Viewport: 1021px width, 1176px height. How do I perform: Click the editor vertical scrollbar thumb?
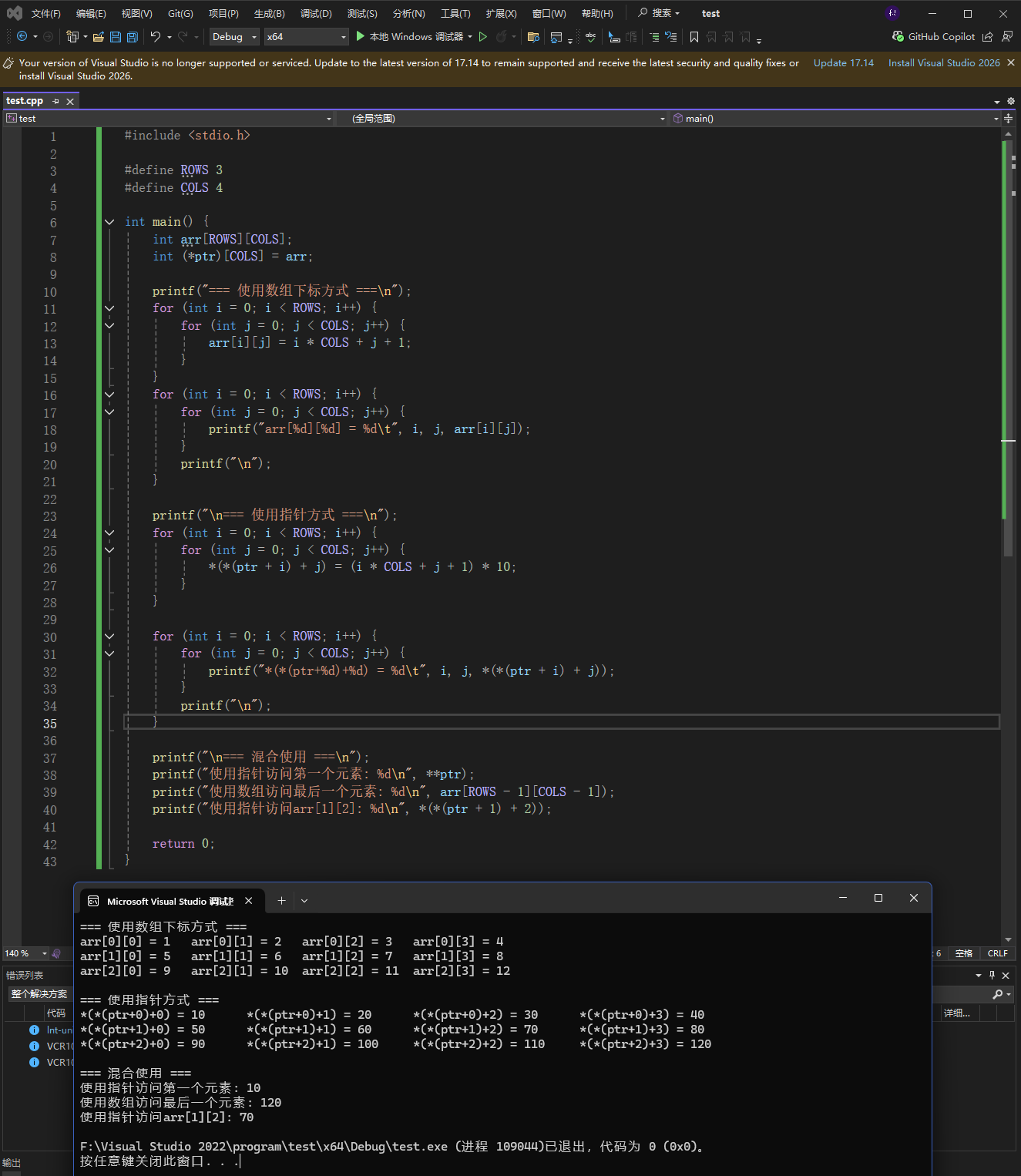(x=1008, y=347)
